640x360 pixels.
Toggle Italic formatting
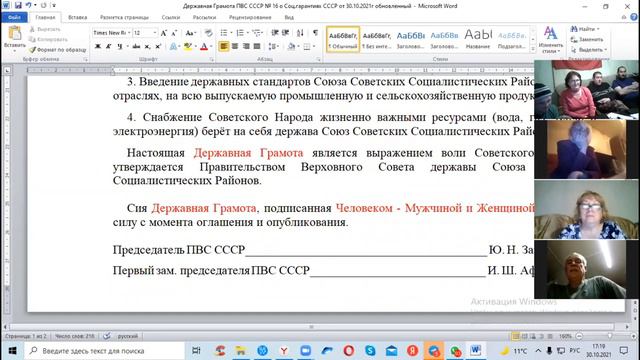click(x=109, y=47)
